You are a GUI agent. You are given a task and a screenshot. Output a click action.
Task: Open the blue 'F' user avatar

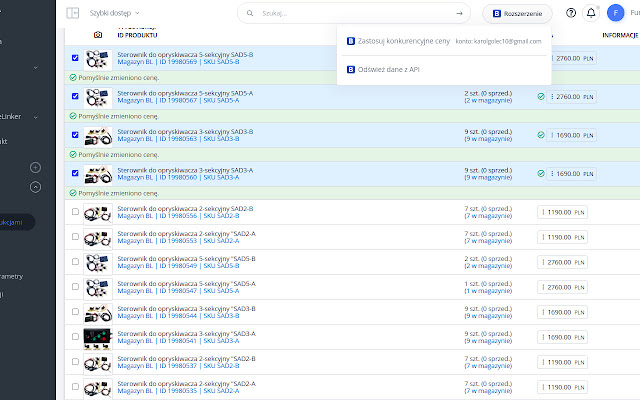[x=616, y=13]
